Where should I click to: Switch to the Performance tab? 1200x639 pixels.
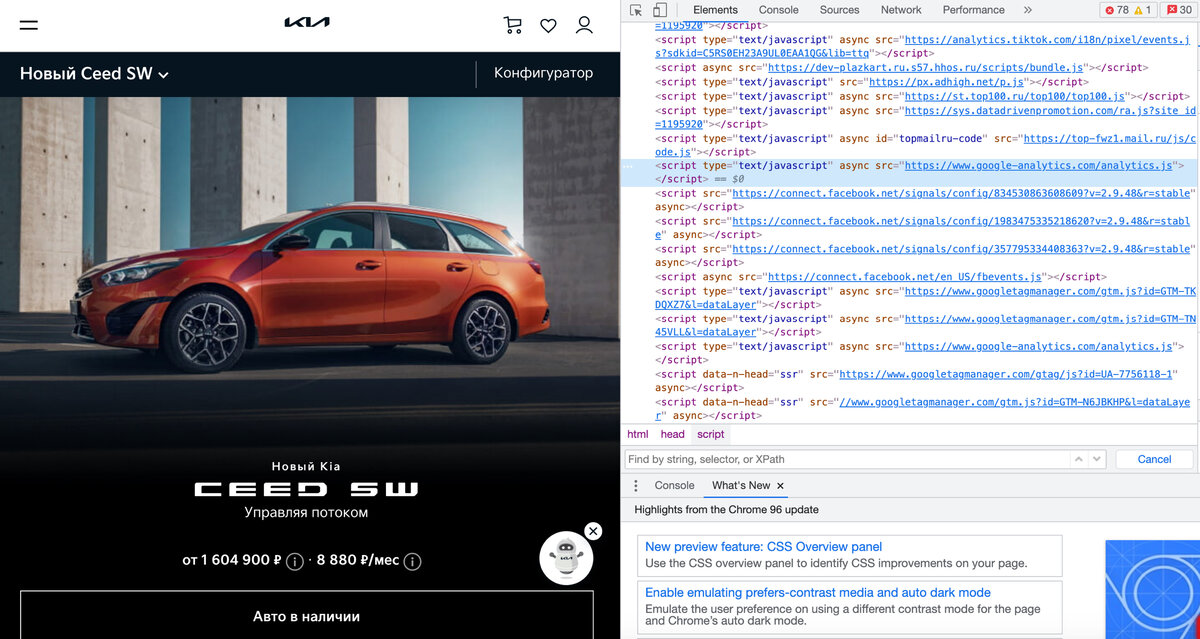click(973, 10)
